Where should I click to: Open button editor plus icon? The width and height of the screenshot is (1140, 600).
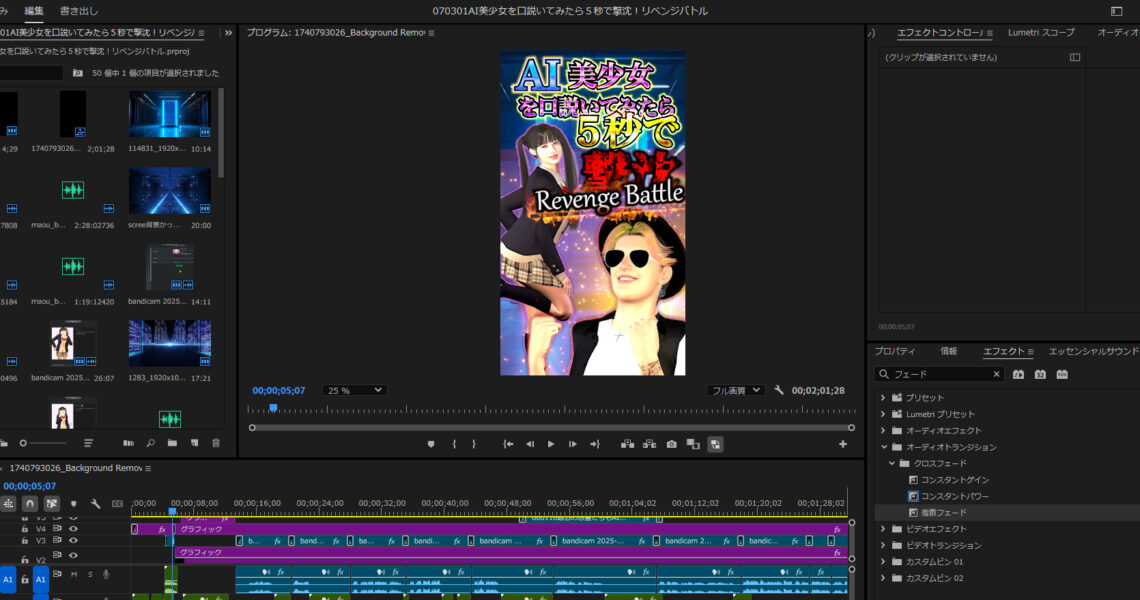843,444
